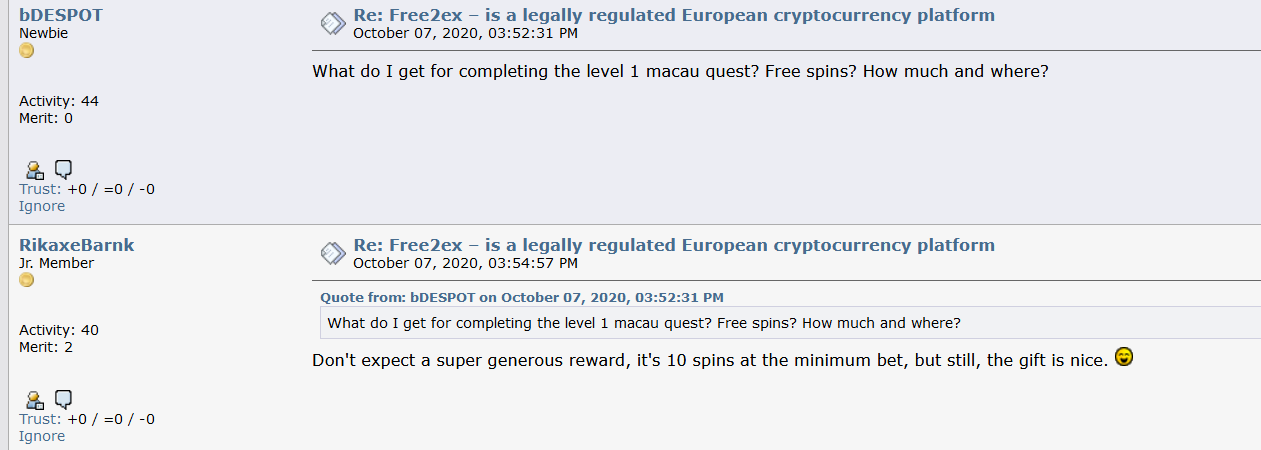Open the first post's 'Re: Free2ex' title link

674,15
